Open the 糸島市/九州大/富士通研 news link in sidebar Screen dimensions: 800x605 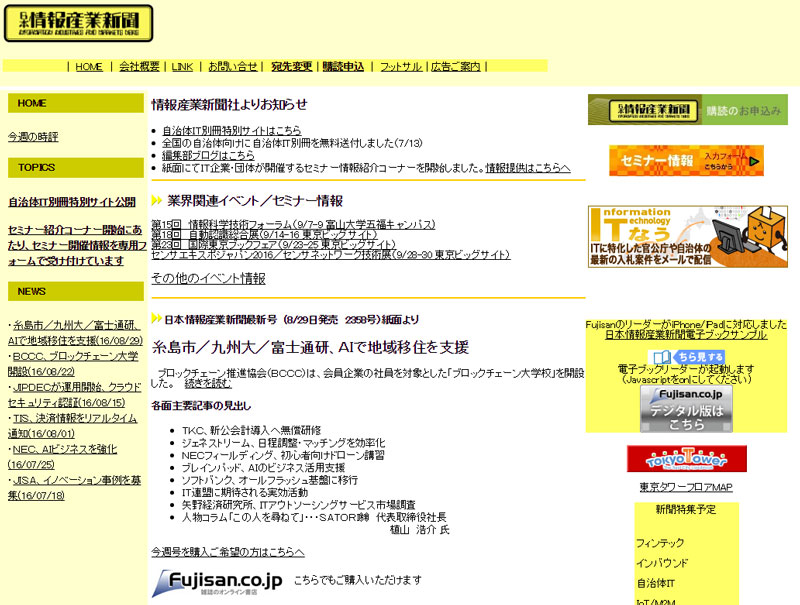click(x=75, y=333)
